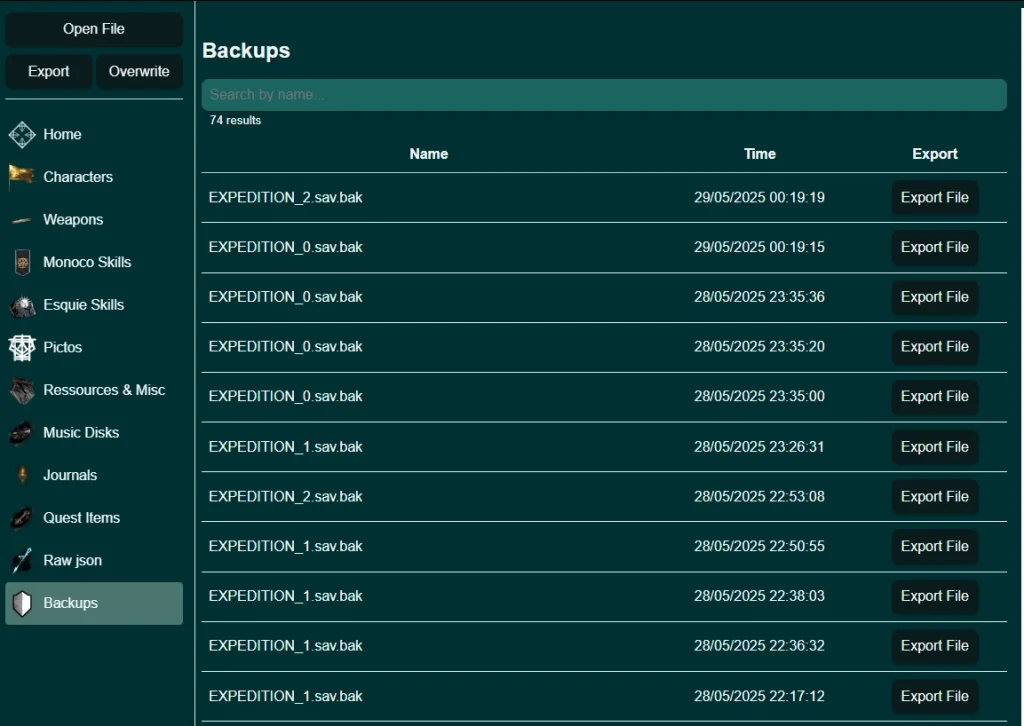Click the Esquie Skills icon

[22, 305]
